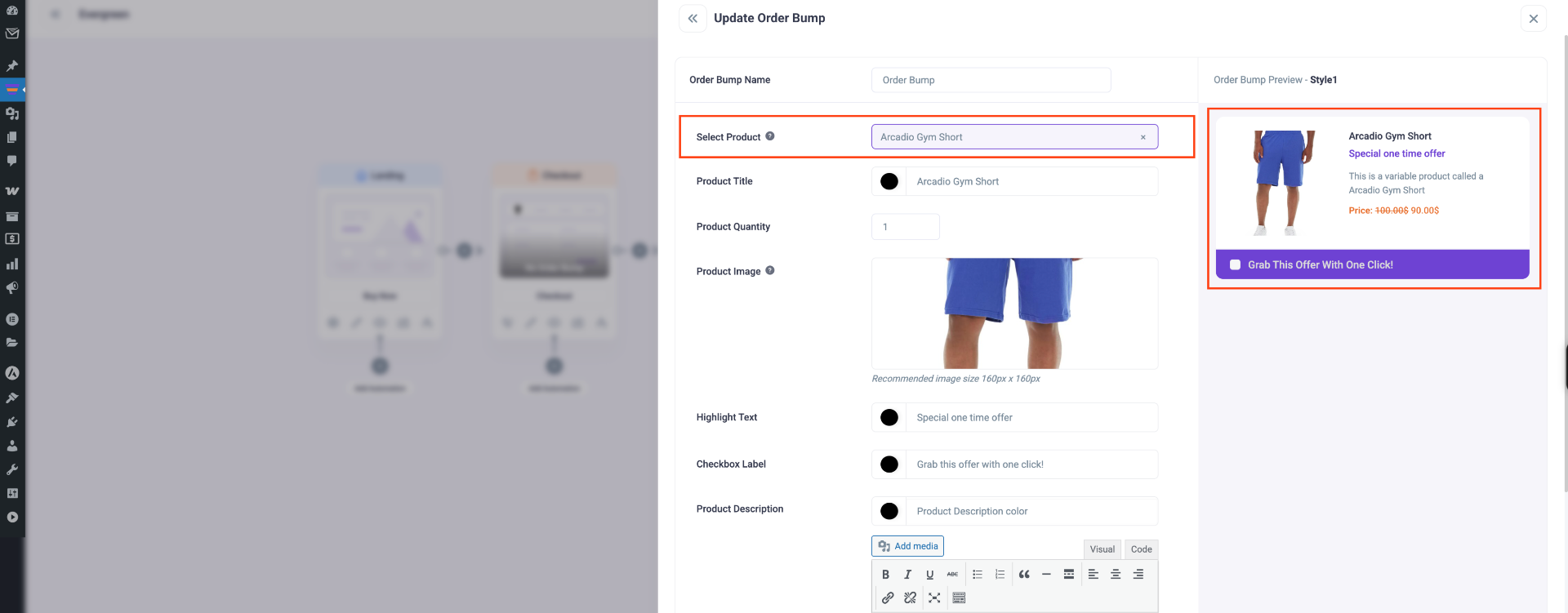Click the collapse menu play icon
The height and width of the screenshot is (613, 1568).
pyautogui.click(x=12, y=517)
